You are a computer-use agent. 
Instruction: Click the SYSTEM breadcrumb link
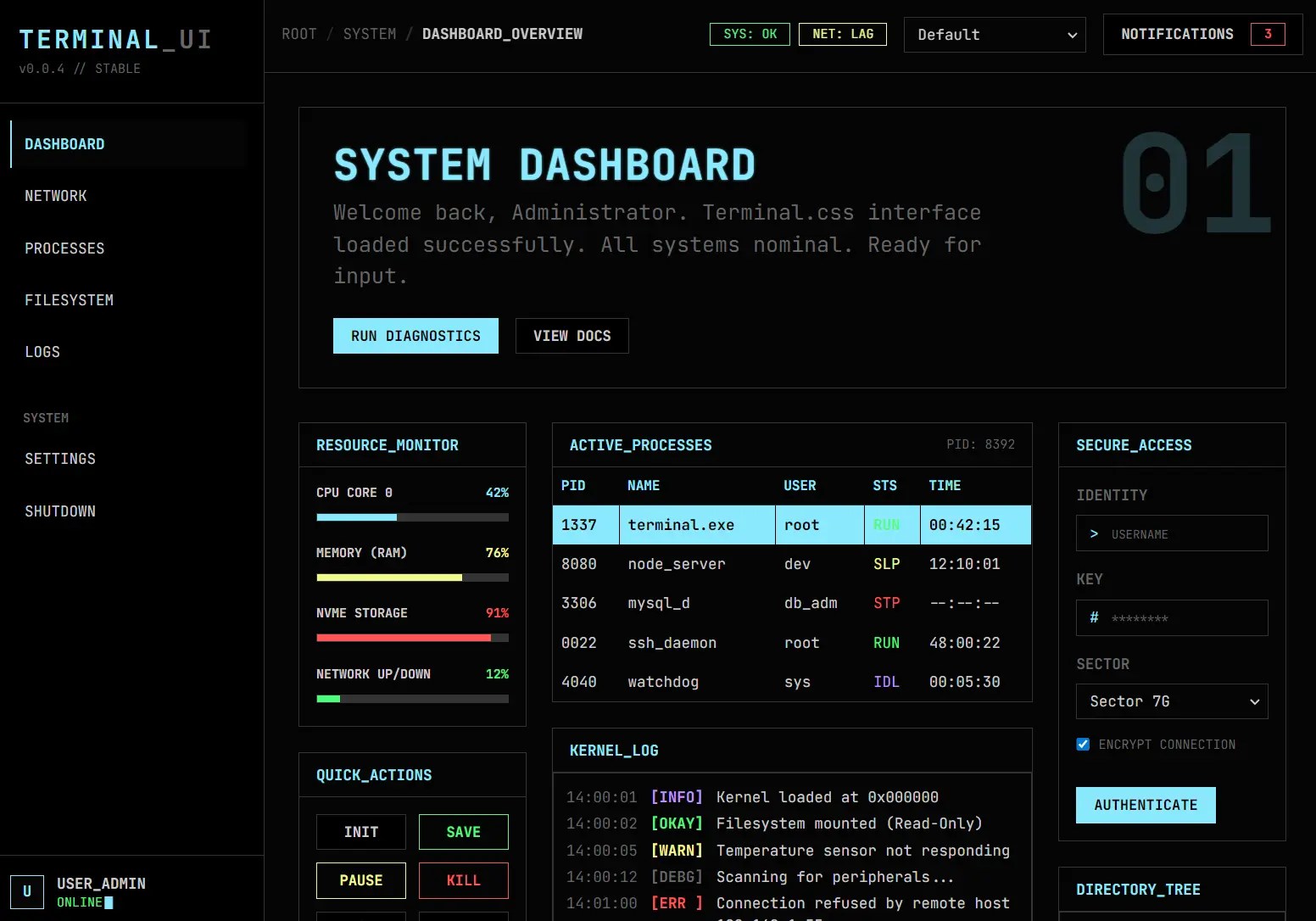[370, 34]
